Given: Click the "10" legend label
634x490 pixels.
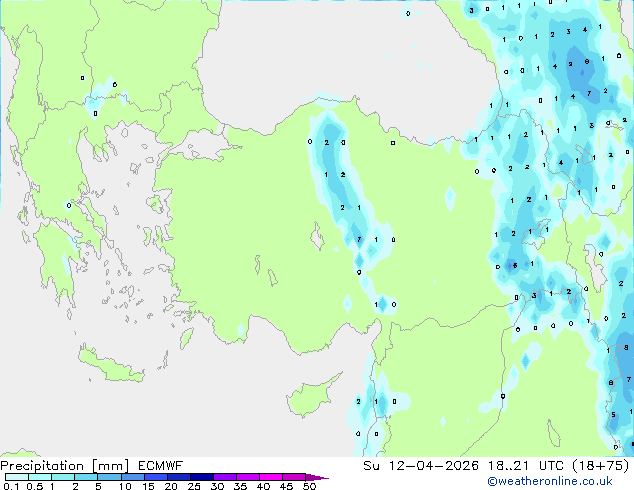Looking at the screenshot, I should (125, 486).
